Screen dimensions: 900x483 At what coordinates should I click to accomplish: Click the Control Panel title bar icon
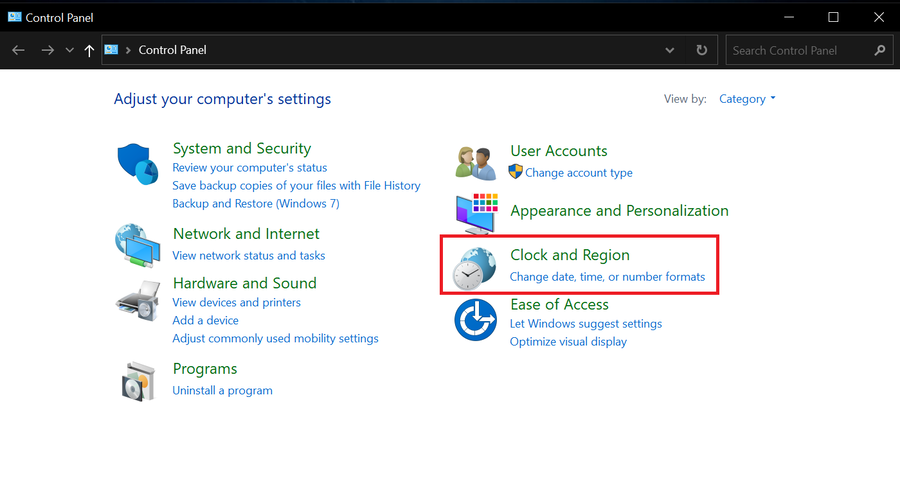14,17
